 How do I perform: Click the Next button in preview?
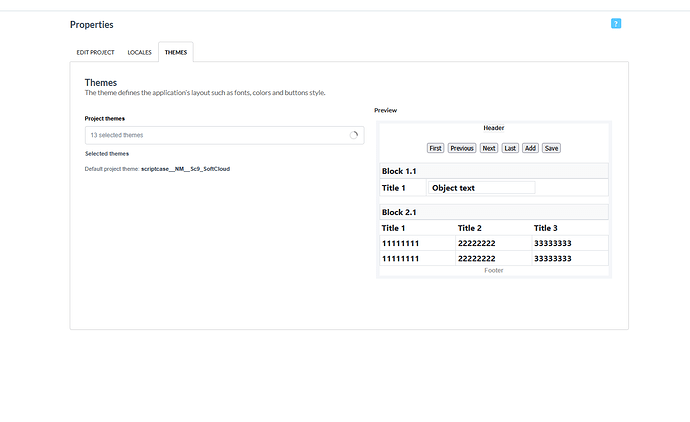pyautogui.click(x=489, y=148)
